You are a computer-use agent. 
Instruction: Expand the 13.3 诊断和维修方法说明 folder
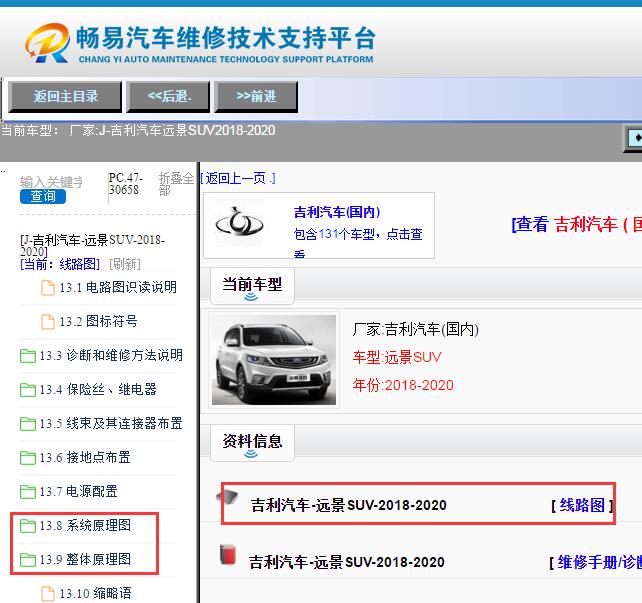(111, 355)
